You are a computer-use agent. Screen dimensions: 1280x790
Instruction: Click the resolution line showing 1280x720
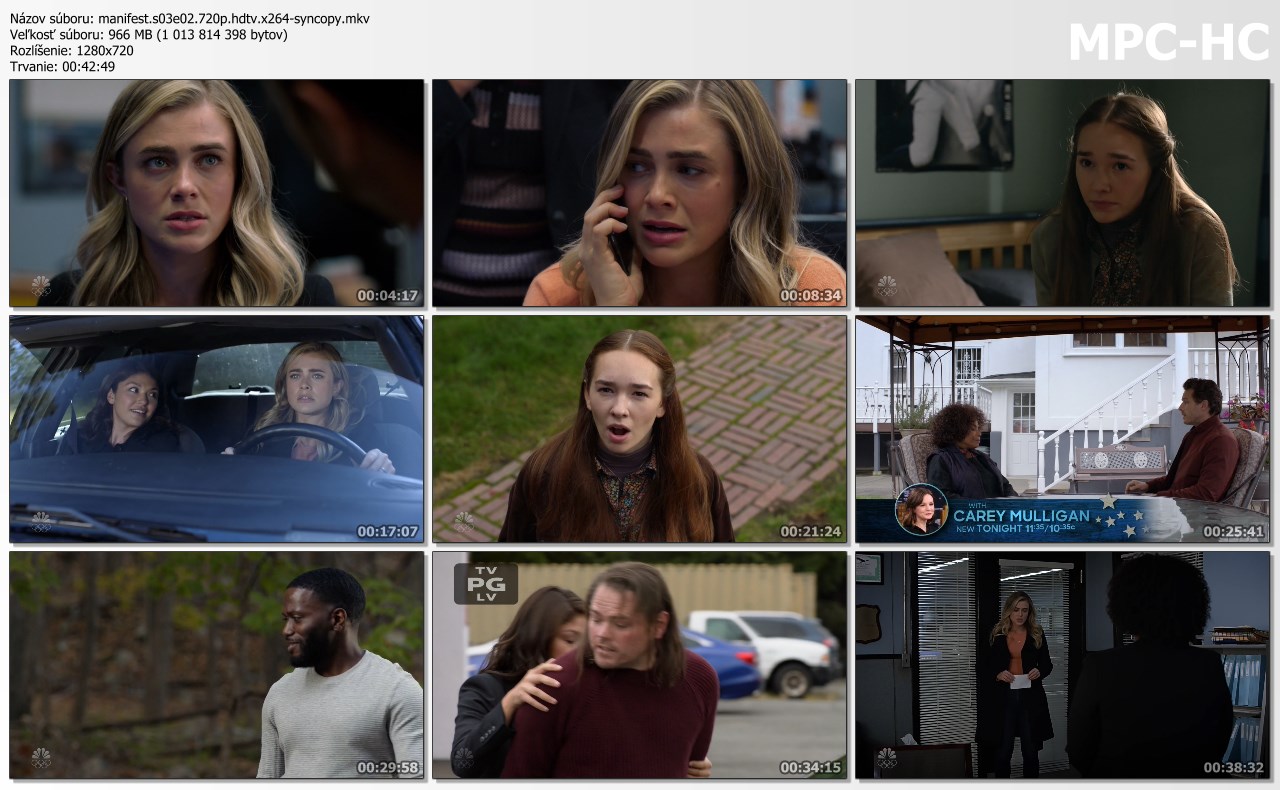(71, 51)
